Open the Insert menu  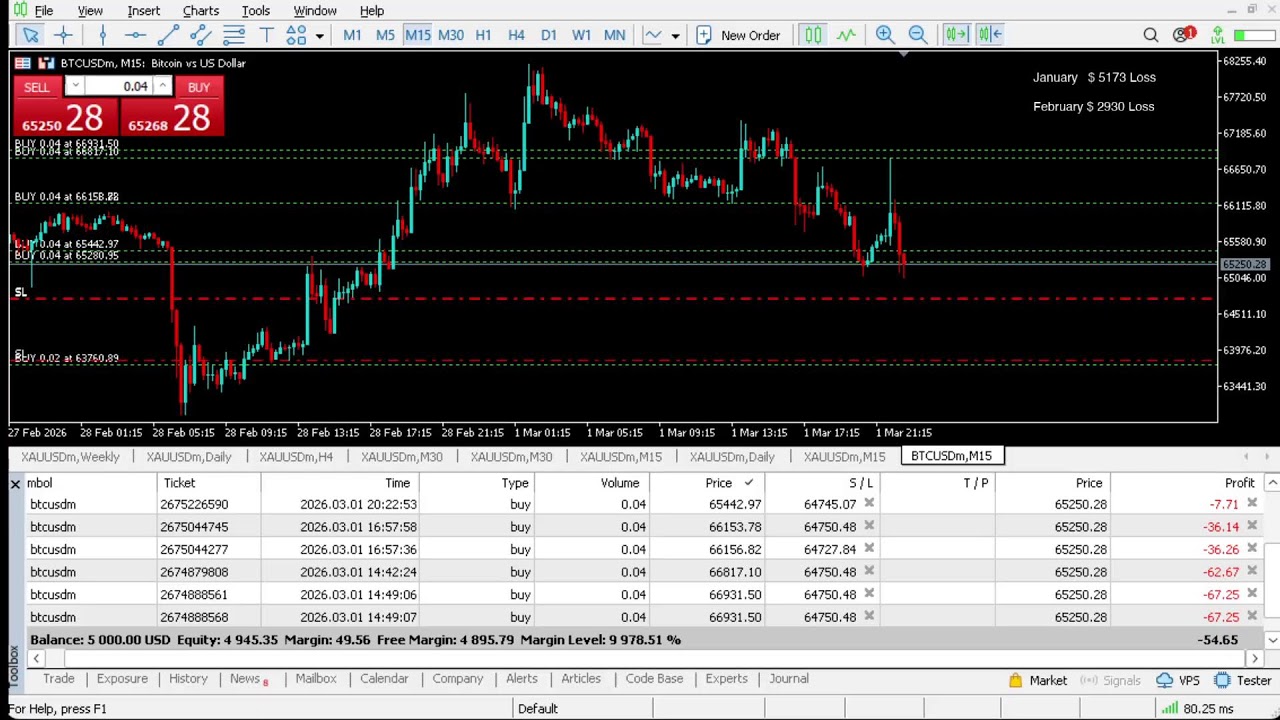click(144, 10)
